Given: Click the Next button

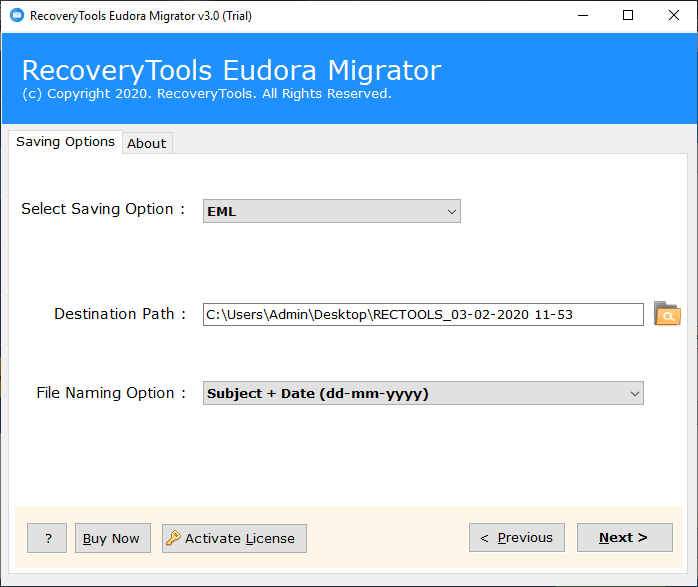Looking at the screenshot, I should (x=625, y=538).
